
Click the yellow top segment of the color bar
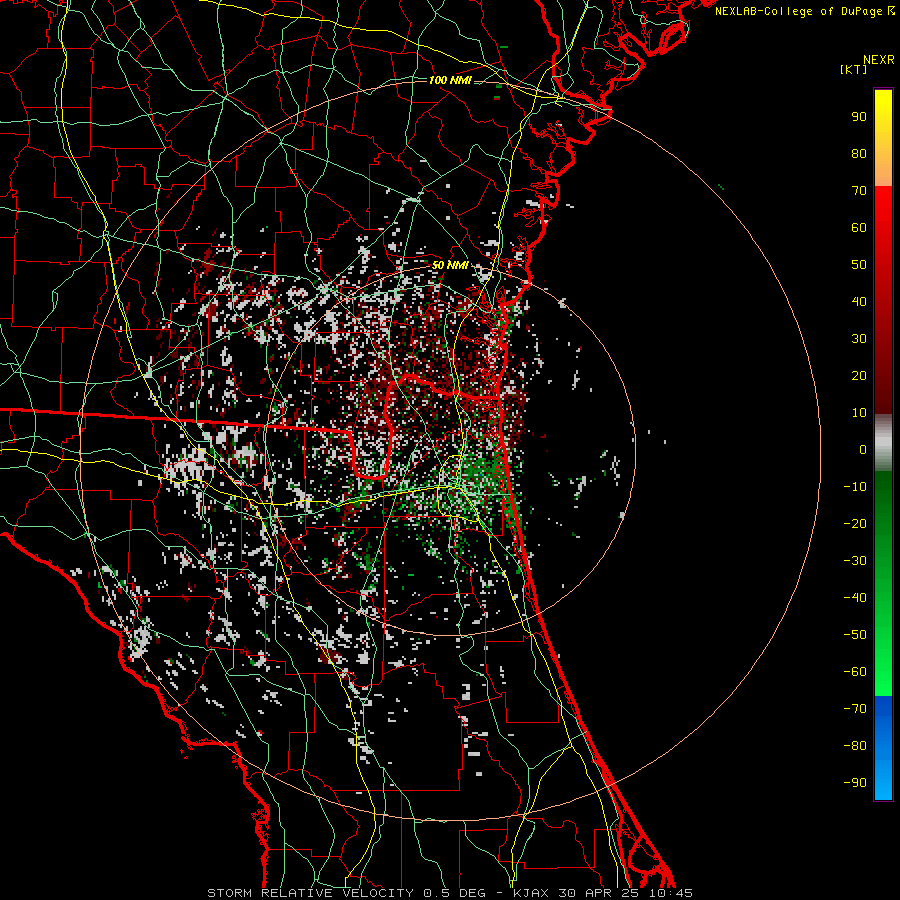point(883,138)
